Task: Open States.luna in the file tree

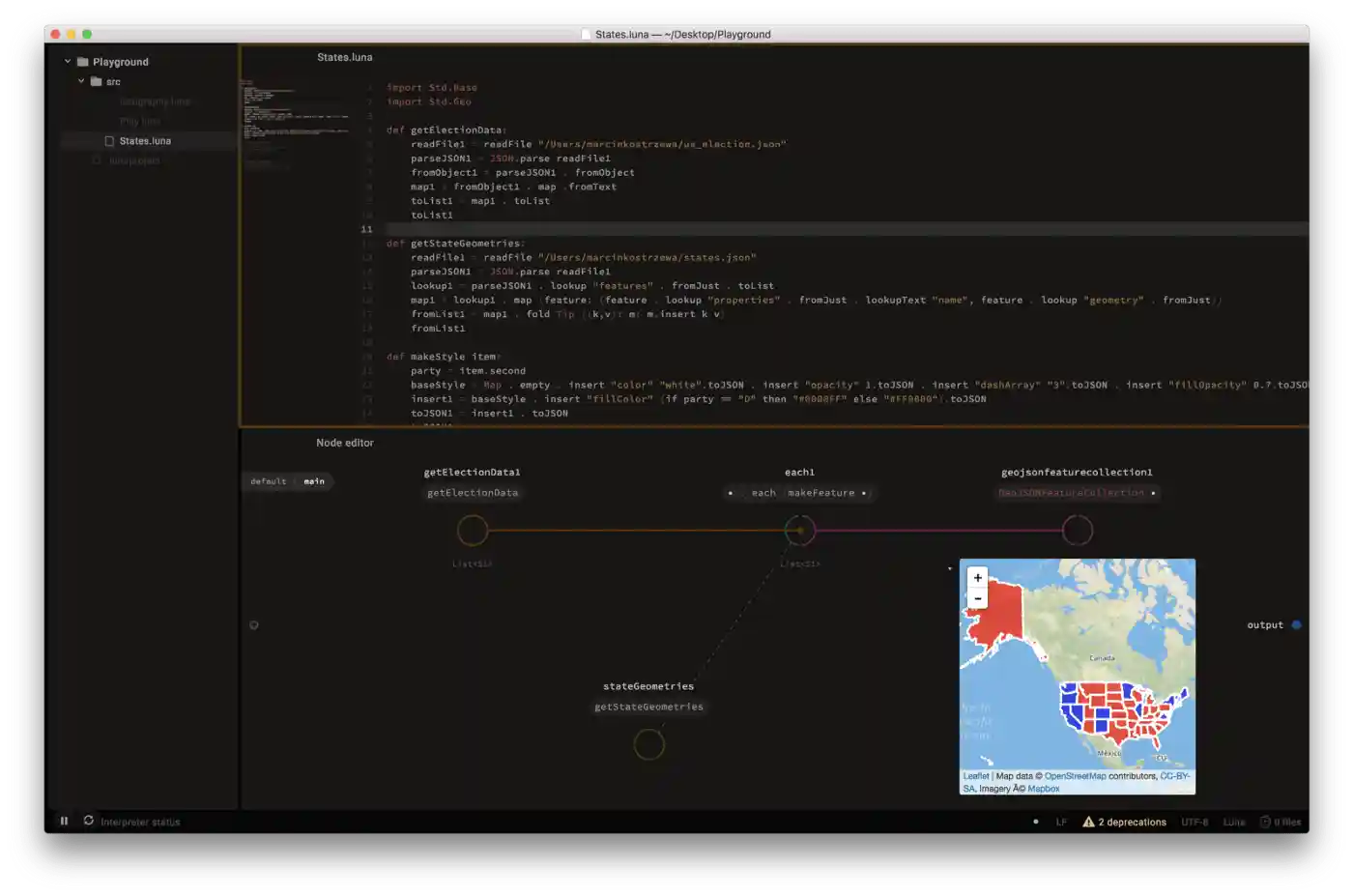Action: click(145, 141)
